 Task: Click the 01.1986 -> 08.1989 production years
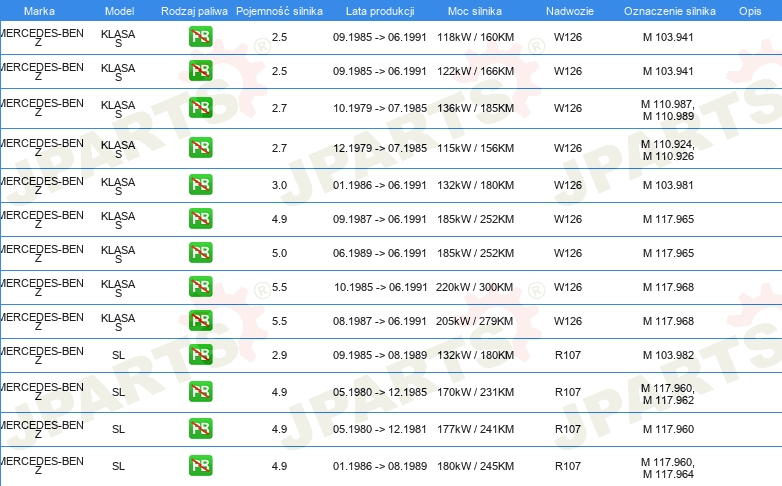pos(380,466)
